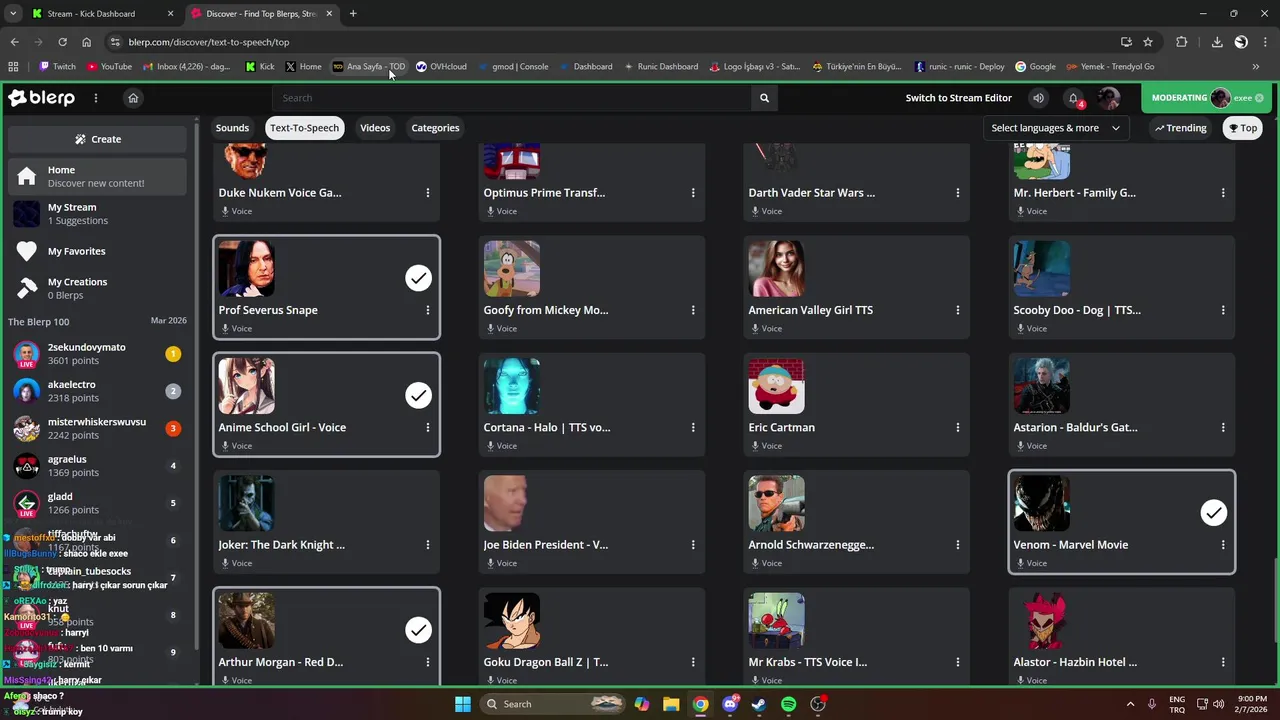Open misterwhiskerswuvsu leaderboard entry

[97, 428]
